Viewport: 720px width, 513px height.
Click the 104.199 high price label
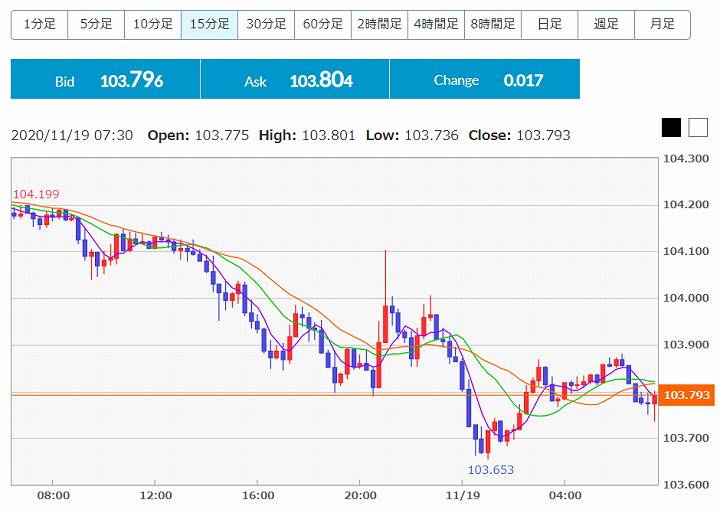click(36, 194)
